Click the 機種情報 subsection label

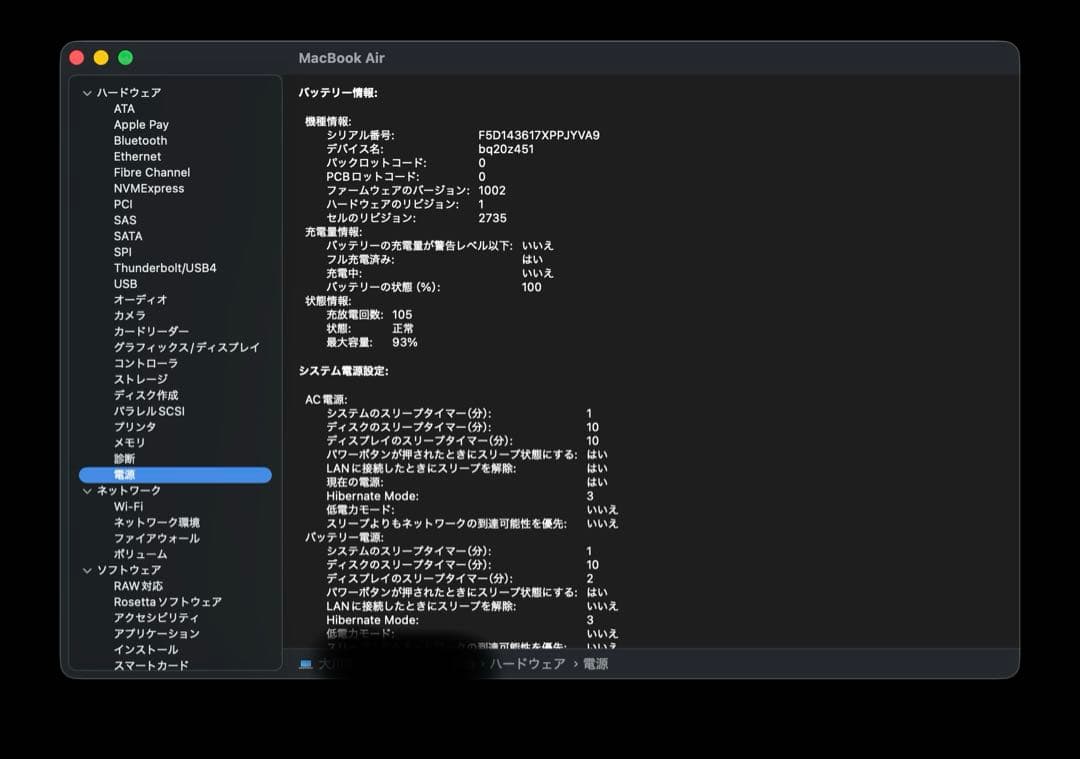[x=328, y=121]
